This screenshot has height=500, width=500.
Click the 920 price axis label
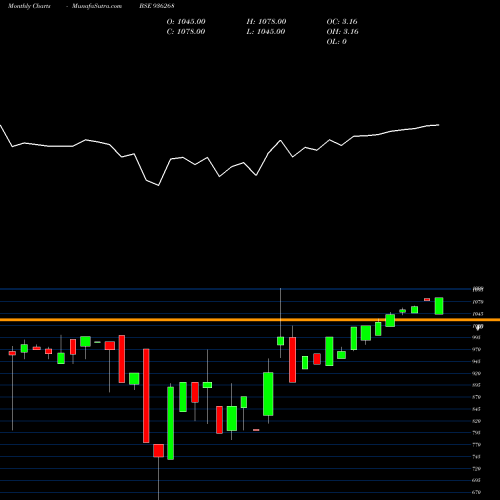[477, 373]
